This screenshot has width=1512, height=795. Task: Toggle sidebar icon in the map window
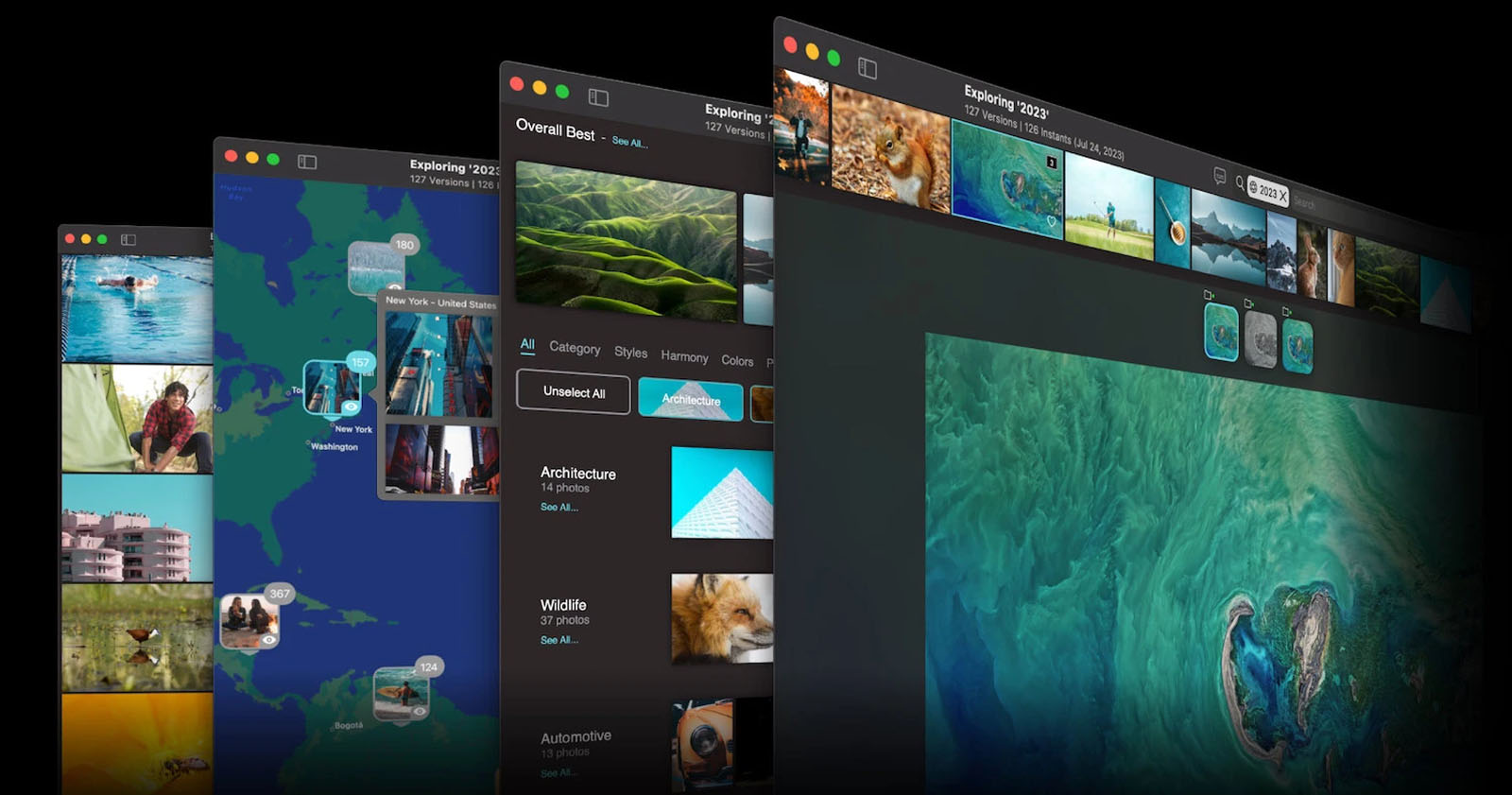pyautogui.click(x=307, y=162)
